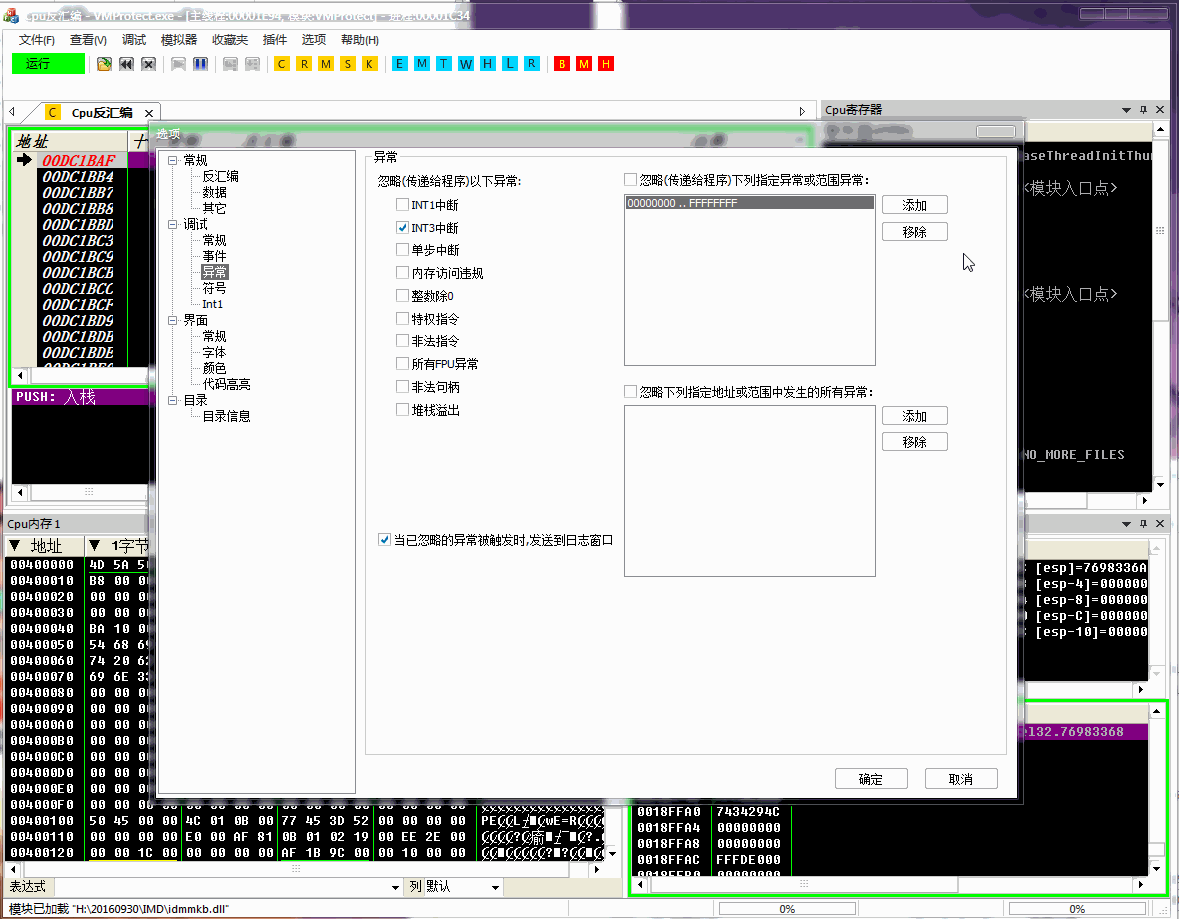Select 代码高亮 in the options tree
The width and height of the screenshot is (1179, 919).
pyautogui.click(x=226, y=384)
